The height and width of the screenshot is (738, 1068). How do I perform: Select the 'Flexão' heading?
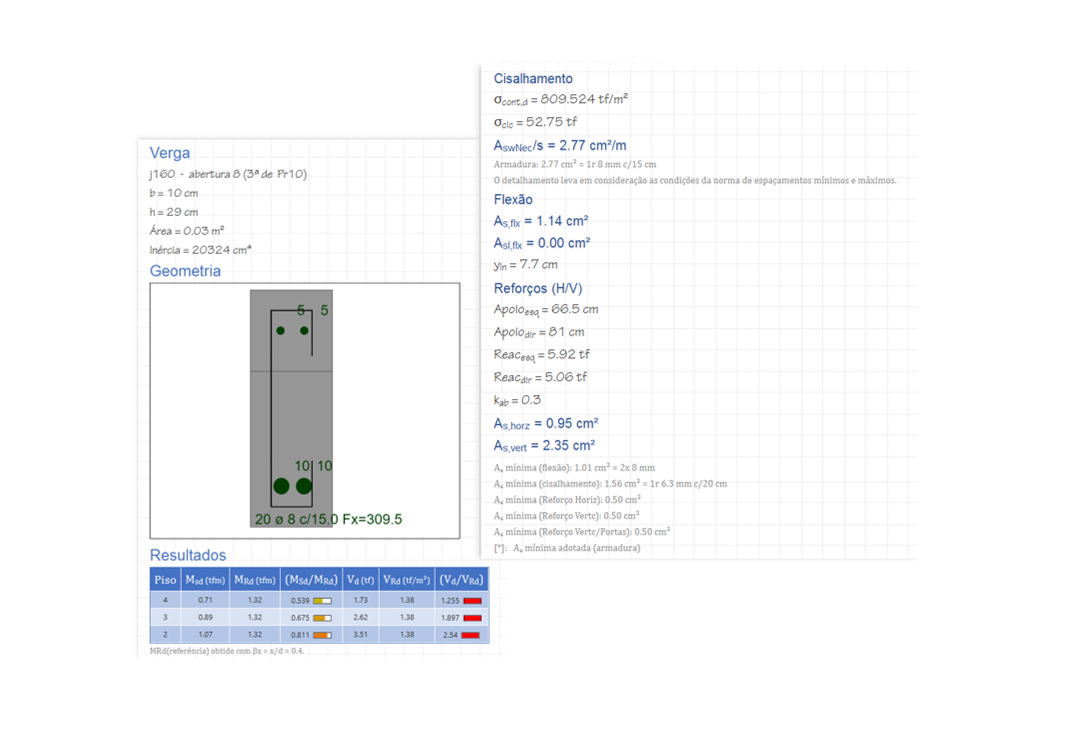click(513, 199)
